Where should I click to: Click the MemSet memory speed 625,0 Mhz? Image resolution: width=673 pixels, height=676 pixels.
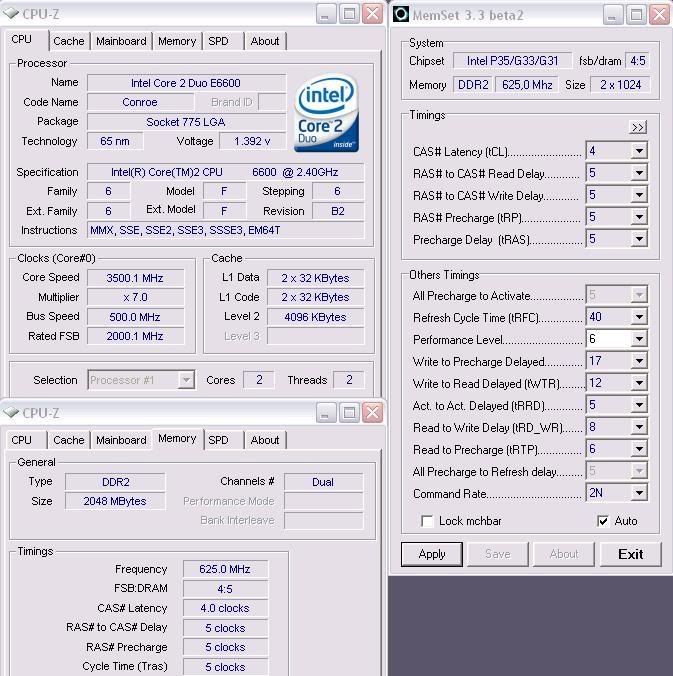click(527, 84)
